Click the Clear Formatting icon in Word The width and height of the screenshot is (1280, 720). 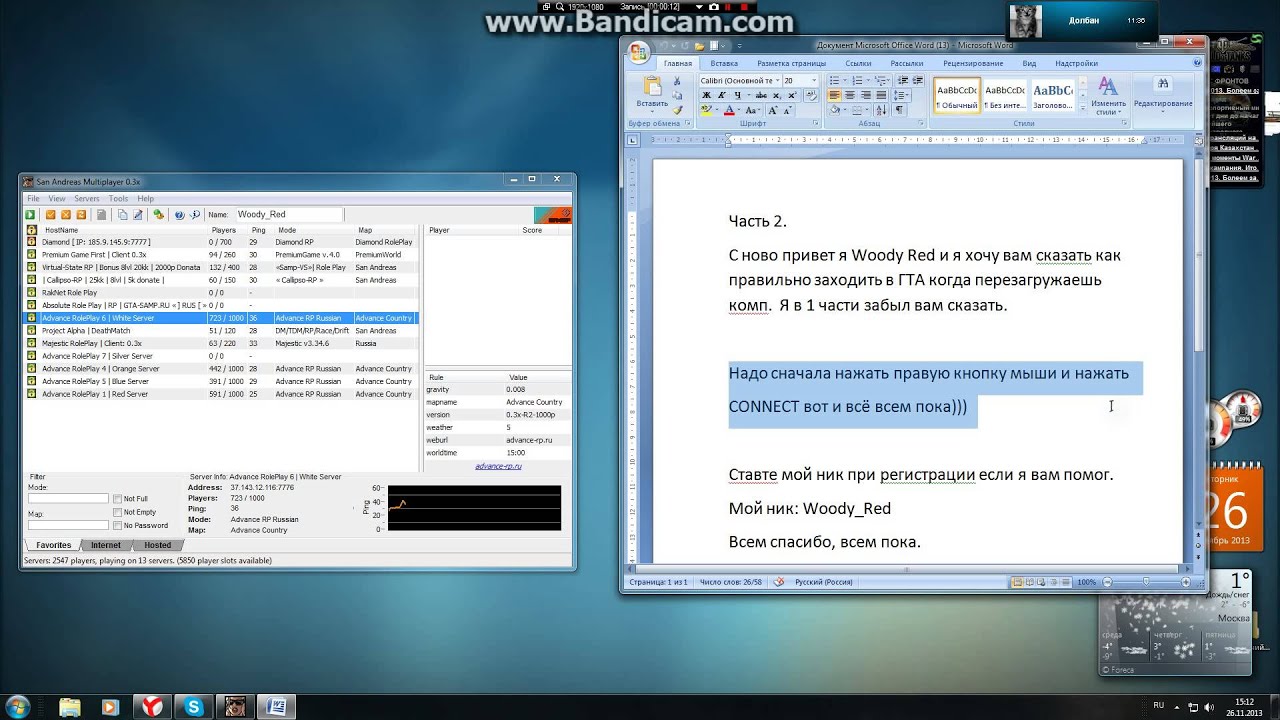point(810,95)
